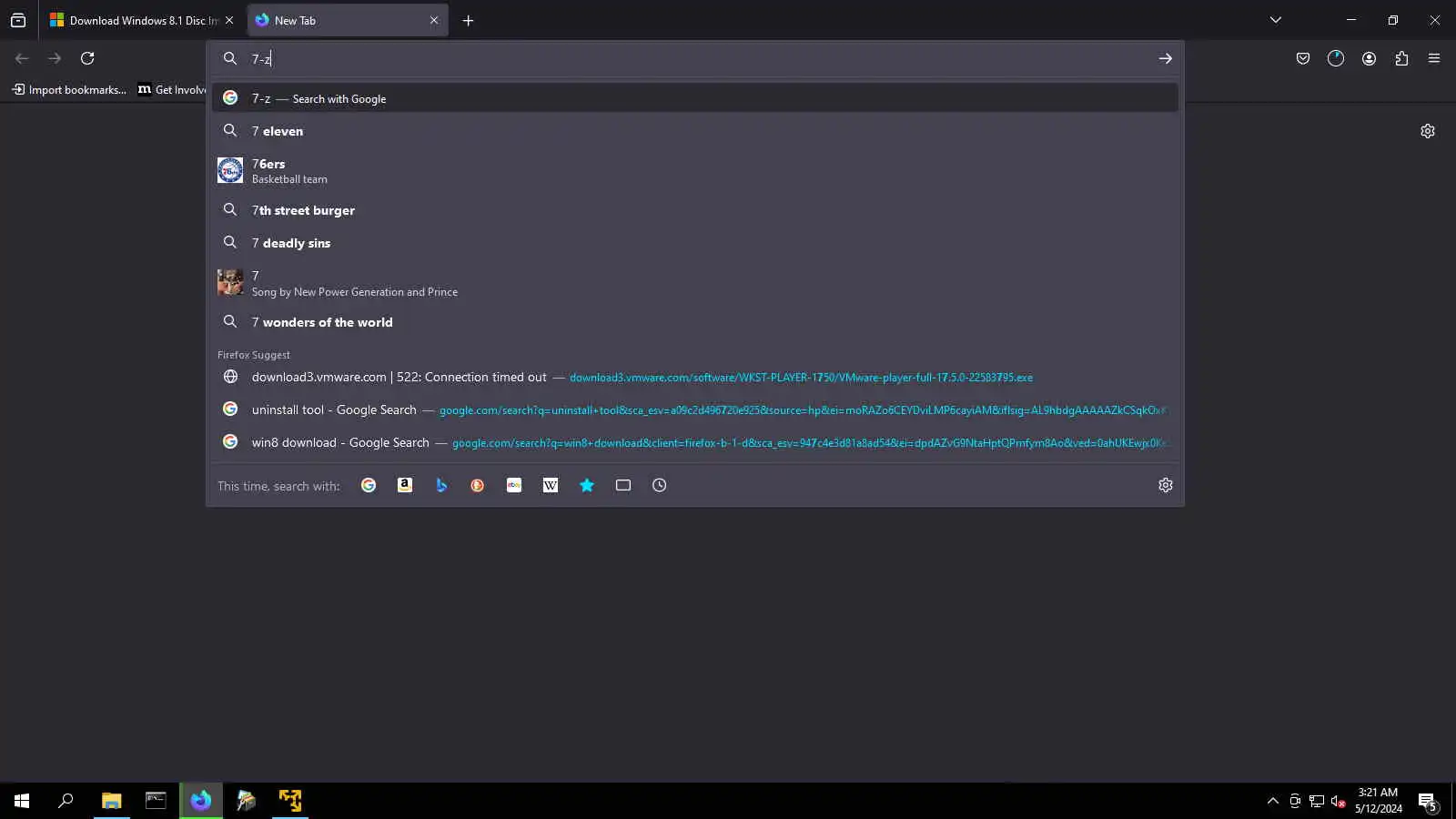Click the taskbar clock showing 3:21 AM
Image resolution: width=1456 pixels, height=819 pixels.
(x=1378, y=801)
